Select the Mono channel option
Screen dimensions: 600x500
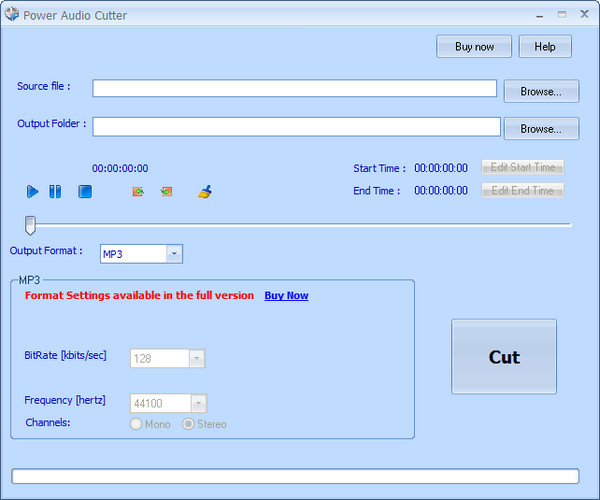pos(137,424)
